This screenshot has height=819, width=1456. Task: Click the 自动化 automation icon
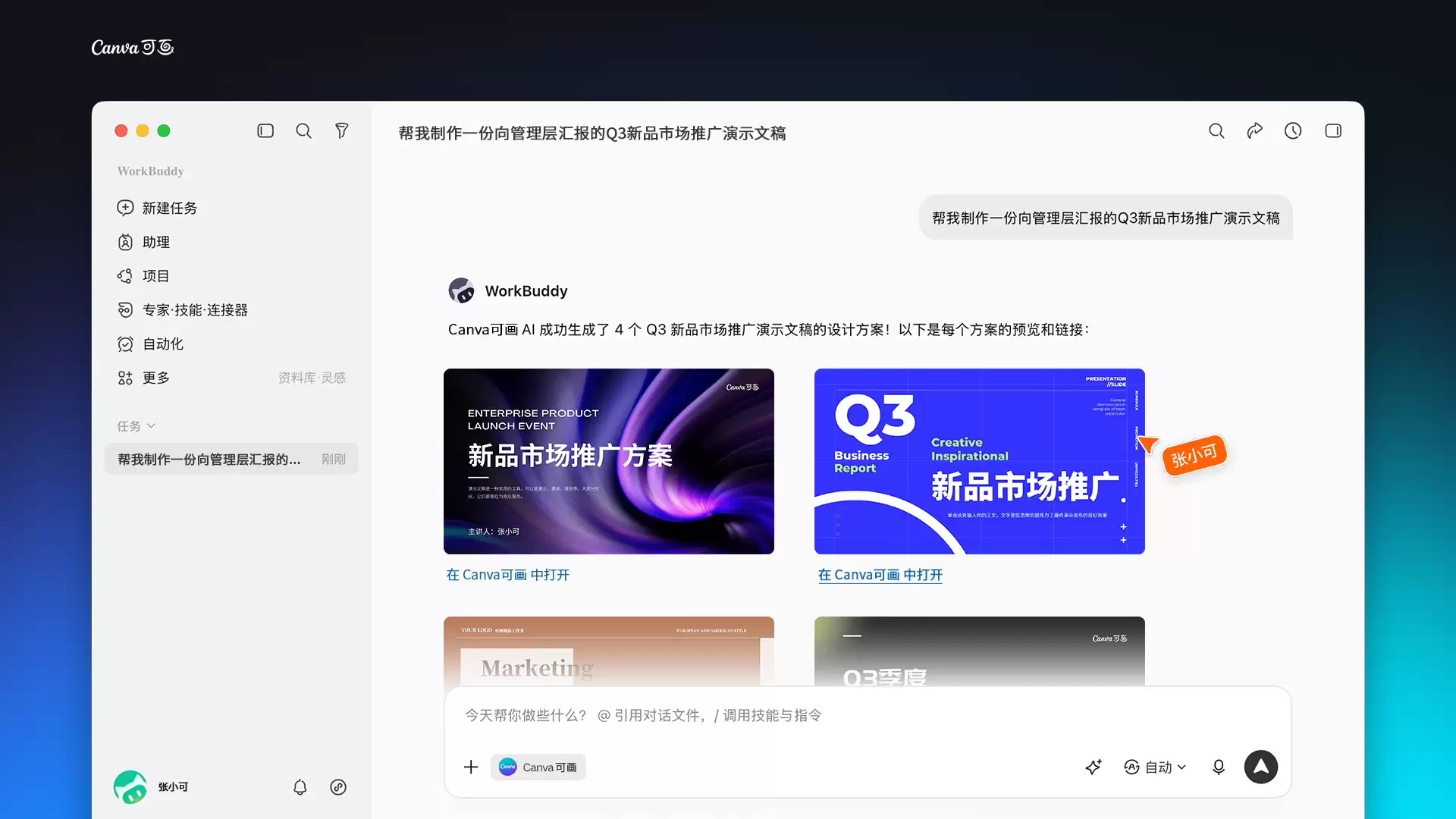125,344
